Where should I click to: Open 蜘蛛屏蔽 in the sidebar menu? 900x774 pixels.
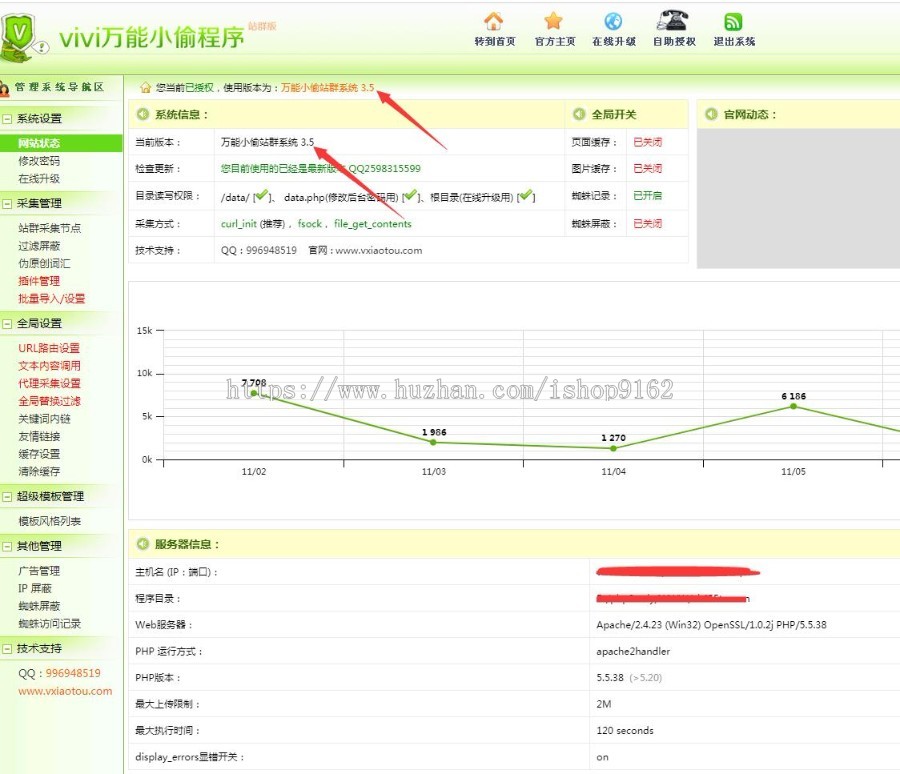click(x=39, y=606)
